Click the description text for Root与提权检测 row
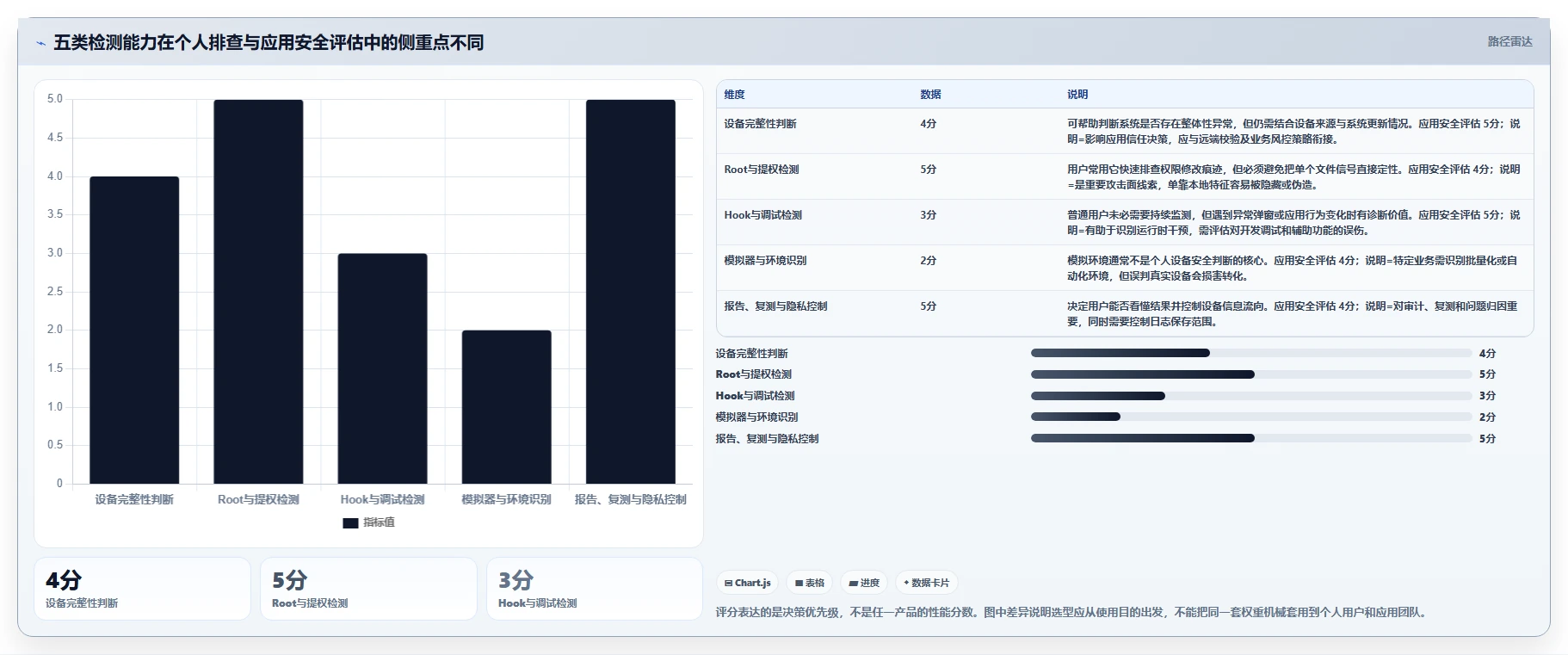 1293,177
